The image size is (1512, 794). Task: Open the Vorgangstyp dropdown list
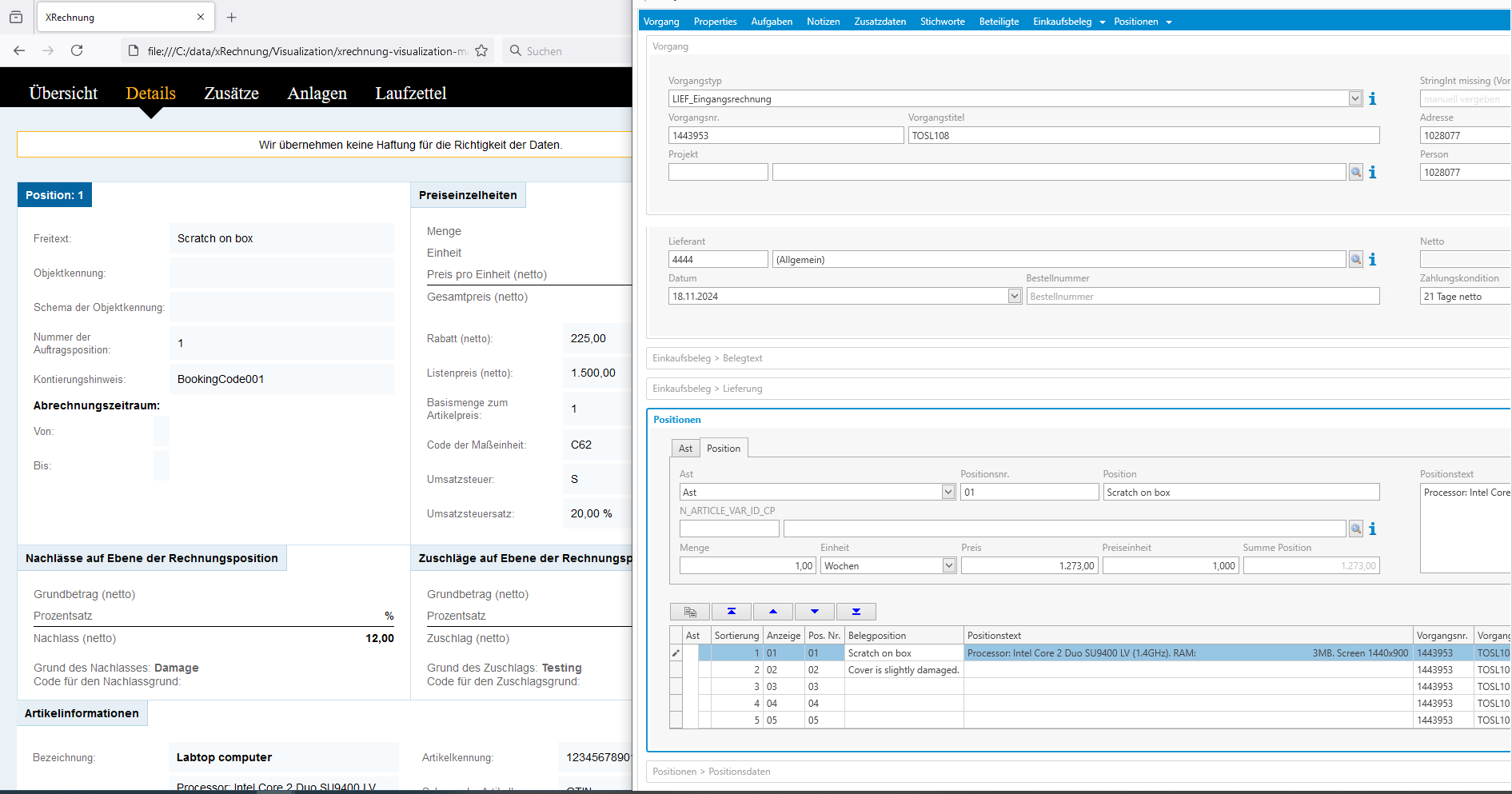pos(1355,99)
